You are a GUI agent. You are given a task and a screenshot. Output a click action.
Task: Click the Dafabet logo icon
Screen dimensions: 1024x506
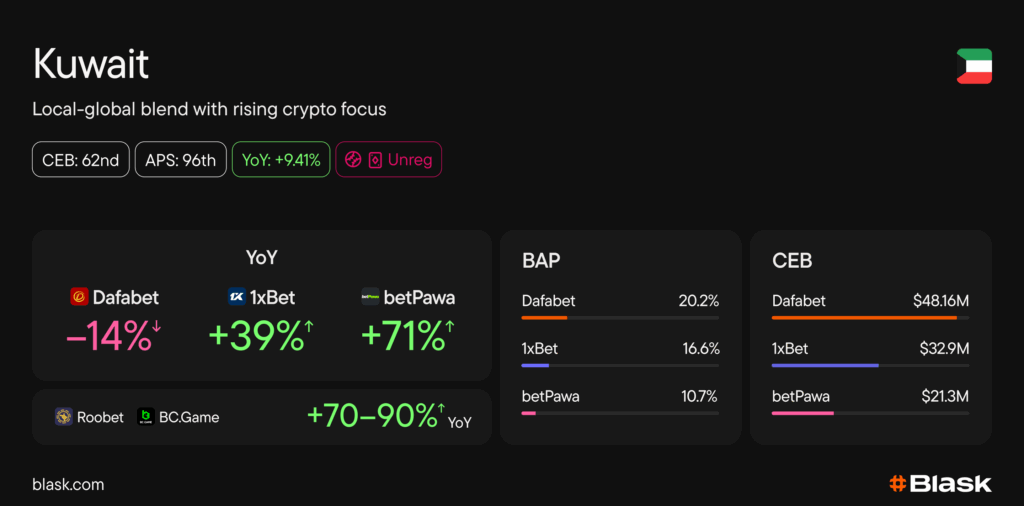tap(79, 297)
